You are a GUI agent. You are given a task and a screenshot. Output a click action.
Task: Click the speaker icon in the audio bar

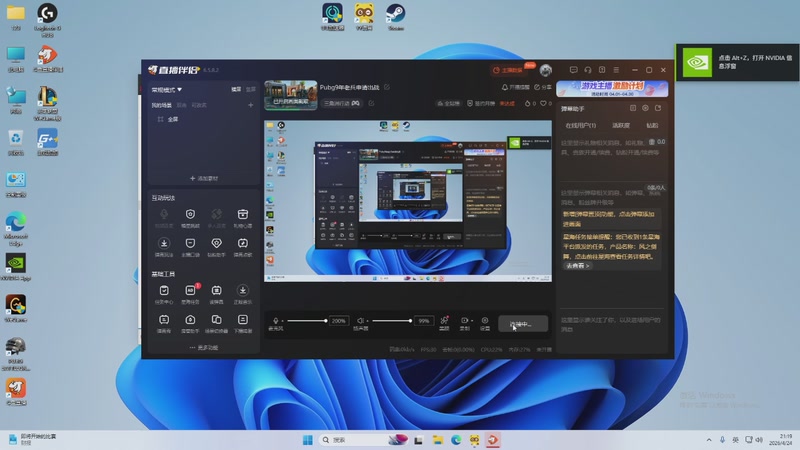pyautogui.click(x=360, y=320)
